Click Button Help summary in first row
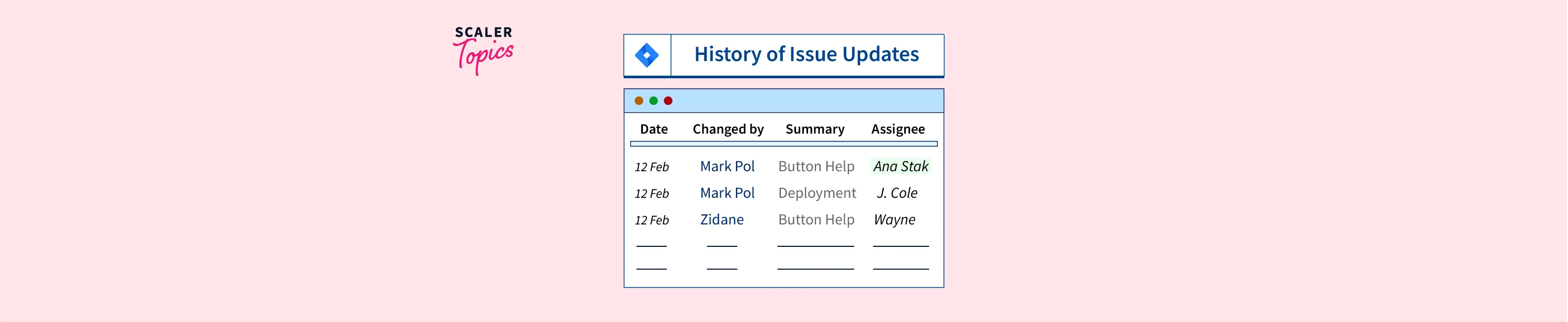 (816, 166)
